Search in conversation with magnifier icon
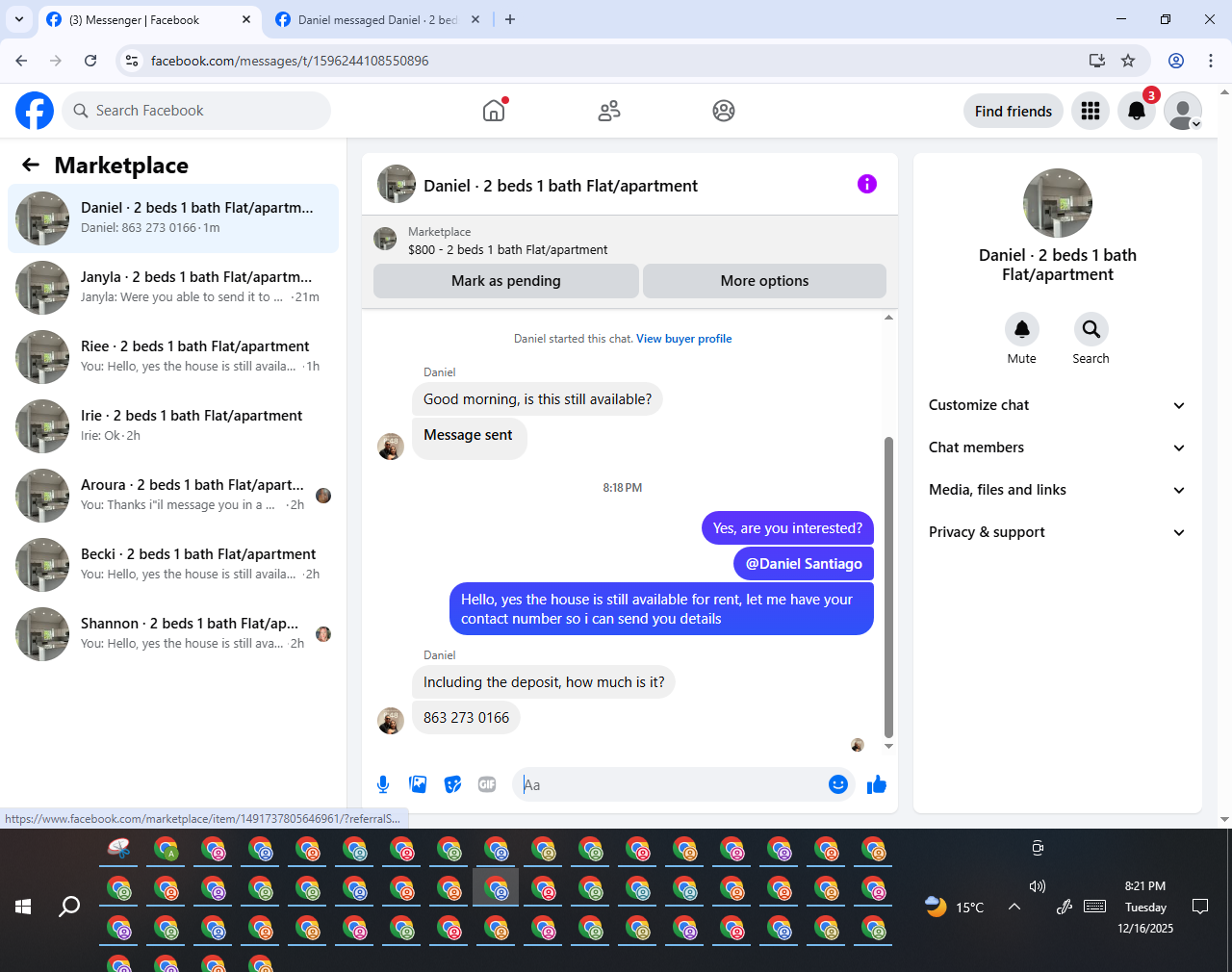Image resolution: width=1232 pixels, height=972 pixels. click(1091, 329)
